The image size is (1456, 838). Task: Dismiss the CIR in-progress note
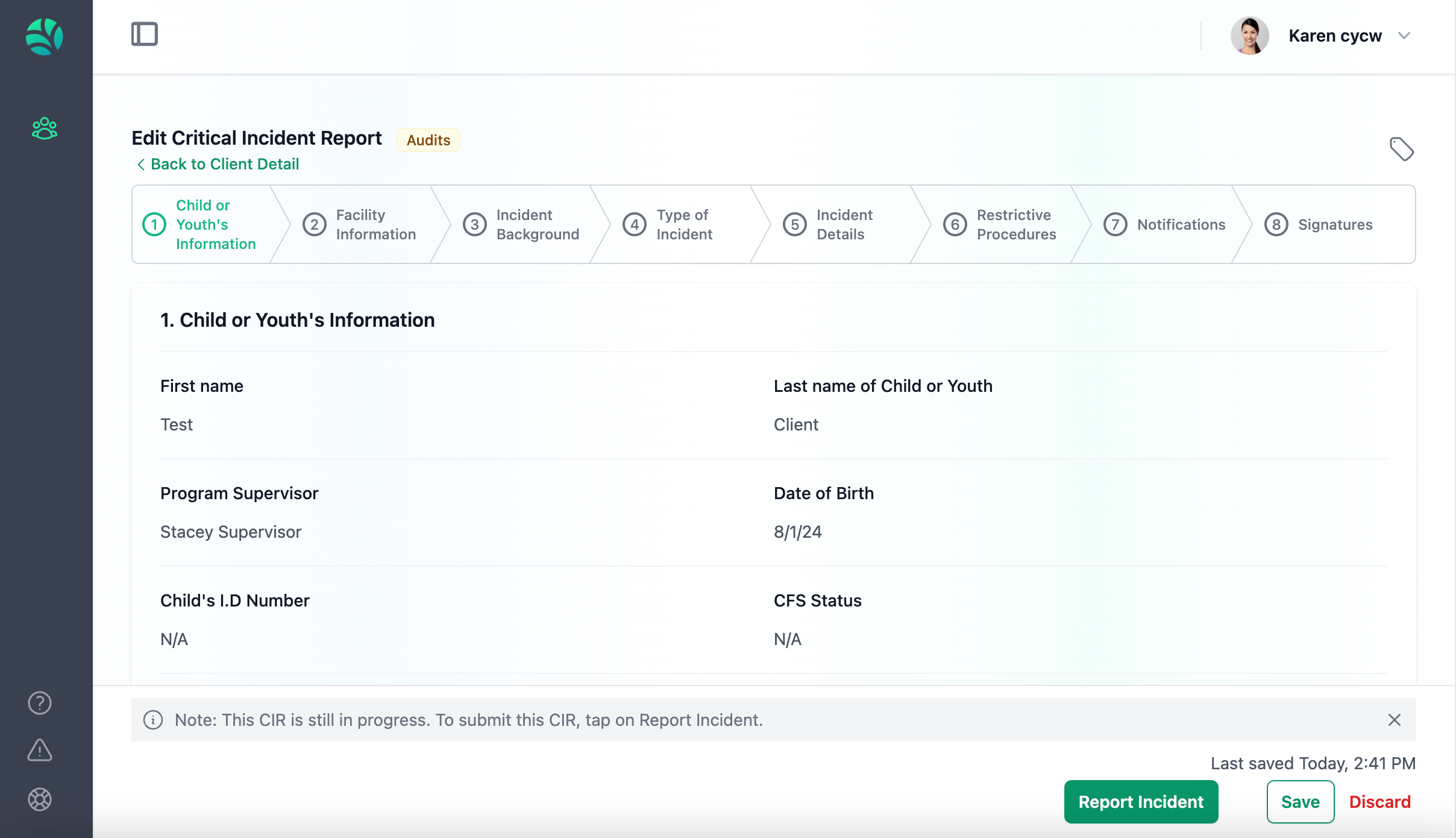pyautogui.click(x=1395, y=720)
